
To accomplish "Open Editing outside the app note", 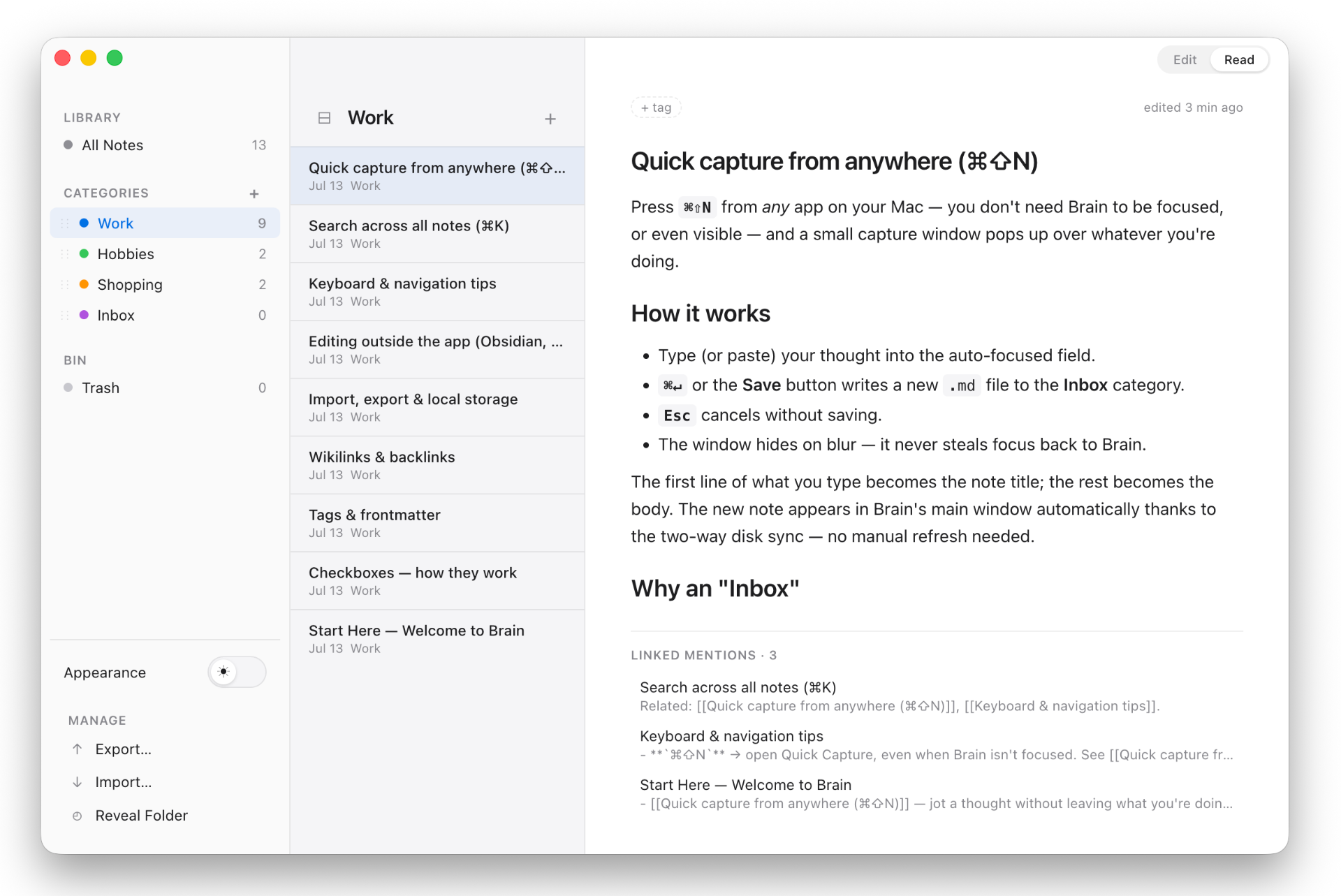I will 437,350.
